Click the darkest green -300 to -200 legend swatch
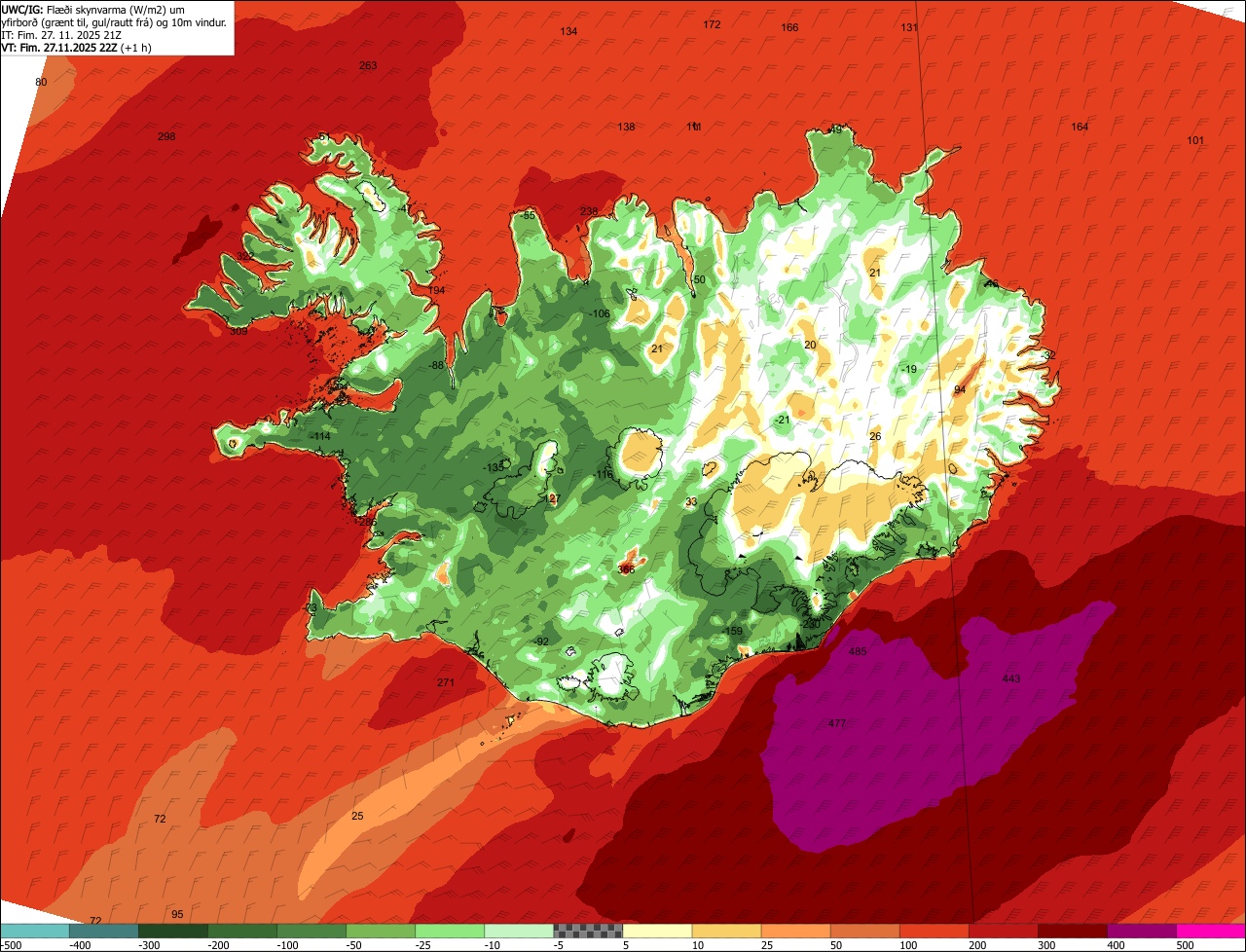Image resolution: width=1246 pixels, height=952 pixels. [173, 931]
